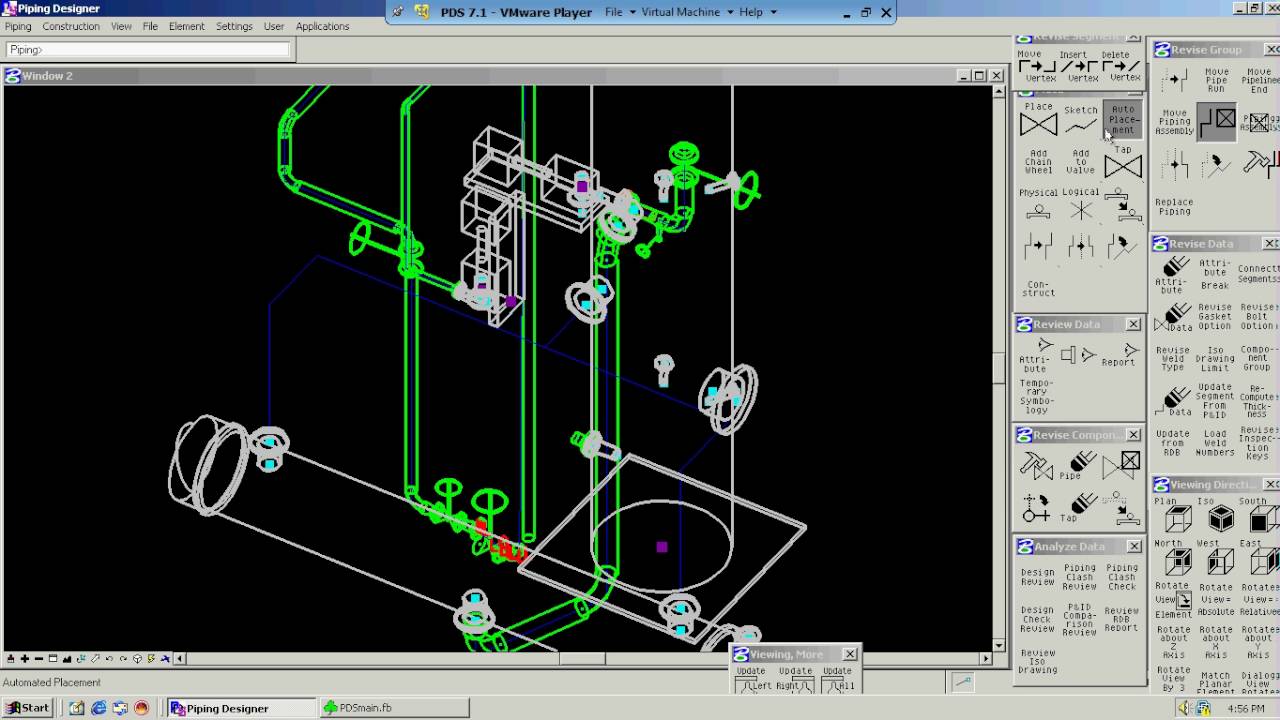Screen dimensions: 1280x720
Task: Click Piping Clash Review button
Action: pyautogui.click(x=1079, y=577)
